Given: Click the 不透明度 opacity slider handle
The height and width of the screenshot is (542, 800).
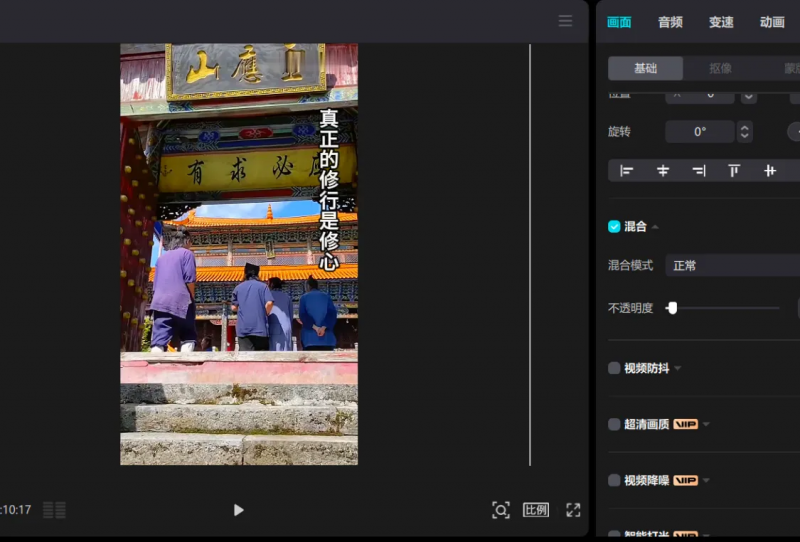Looking at the screenshot, I should pos(672,308).
